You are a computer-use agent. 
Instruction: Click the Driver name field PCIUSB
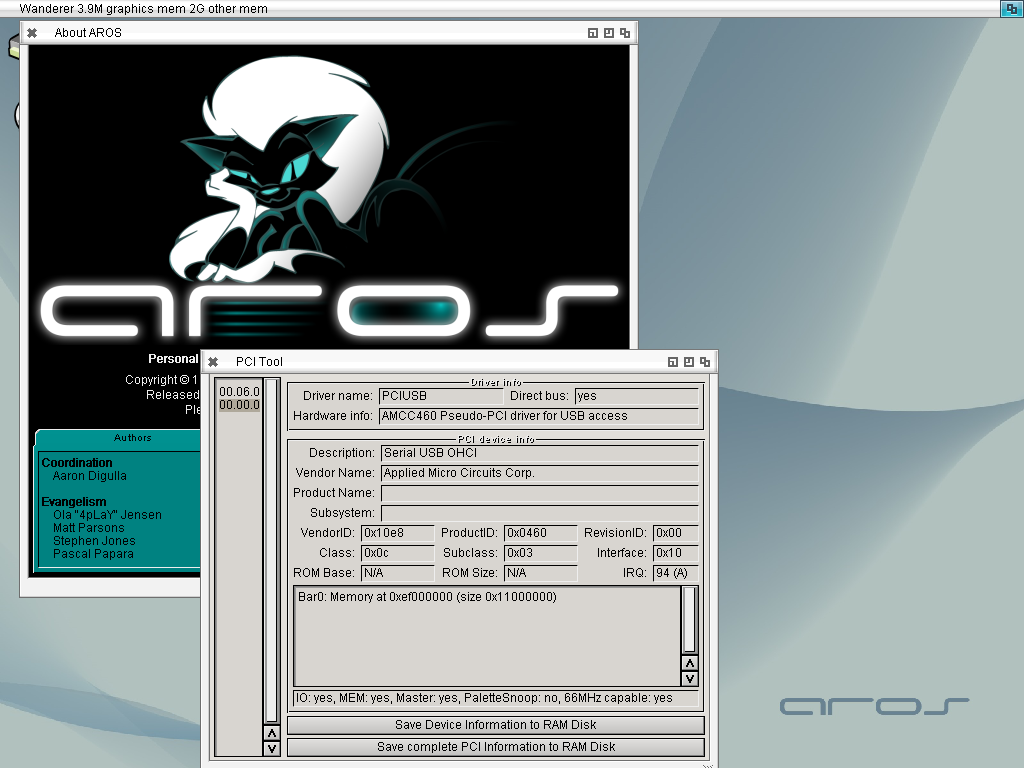pos(441,396)
